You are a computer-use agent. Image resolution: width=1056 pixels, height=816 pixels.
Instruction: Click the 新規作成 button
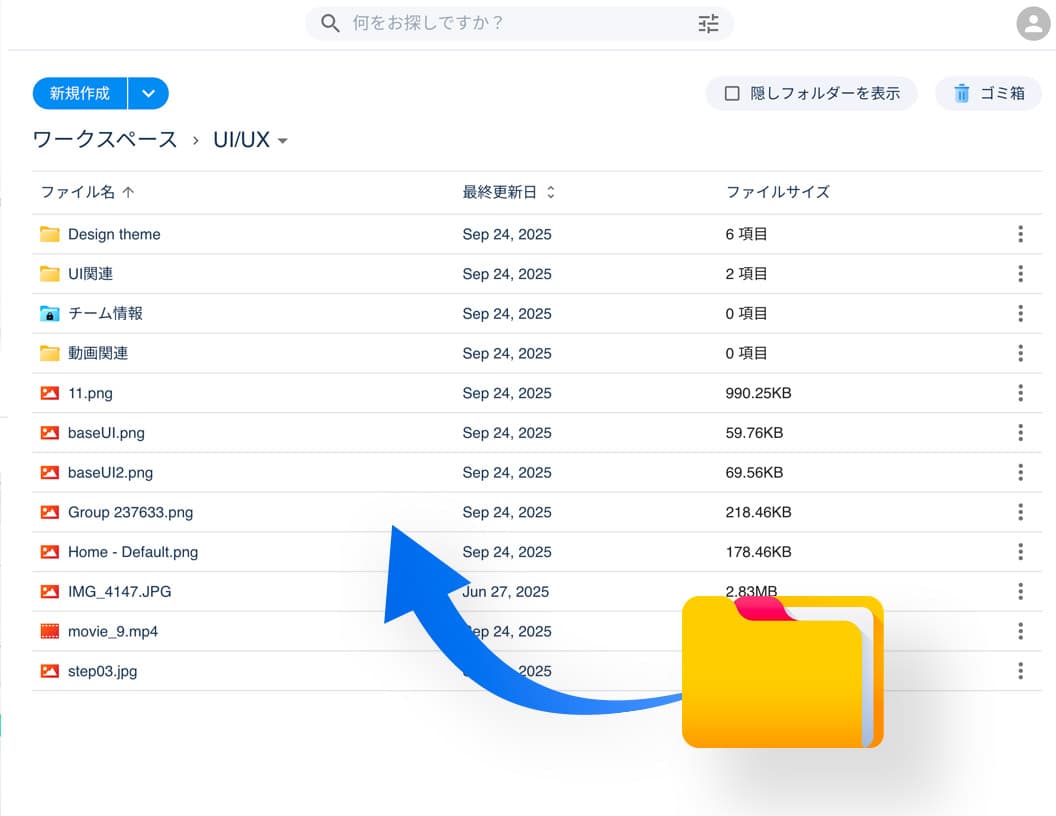(80, 93)
